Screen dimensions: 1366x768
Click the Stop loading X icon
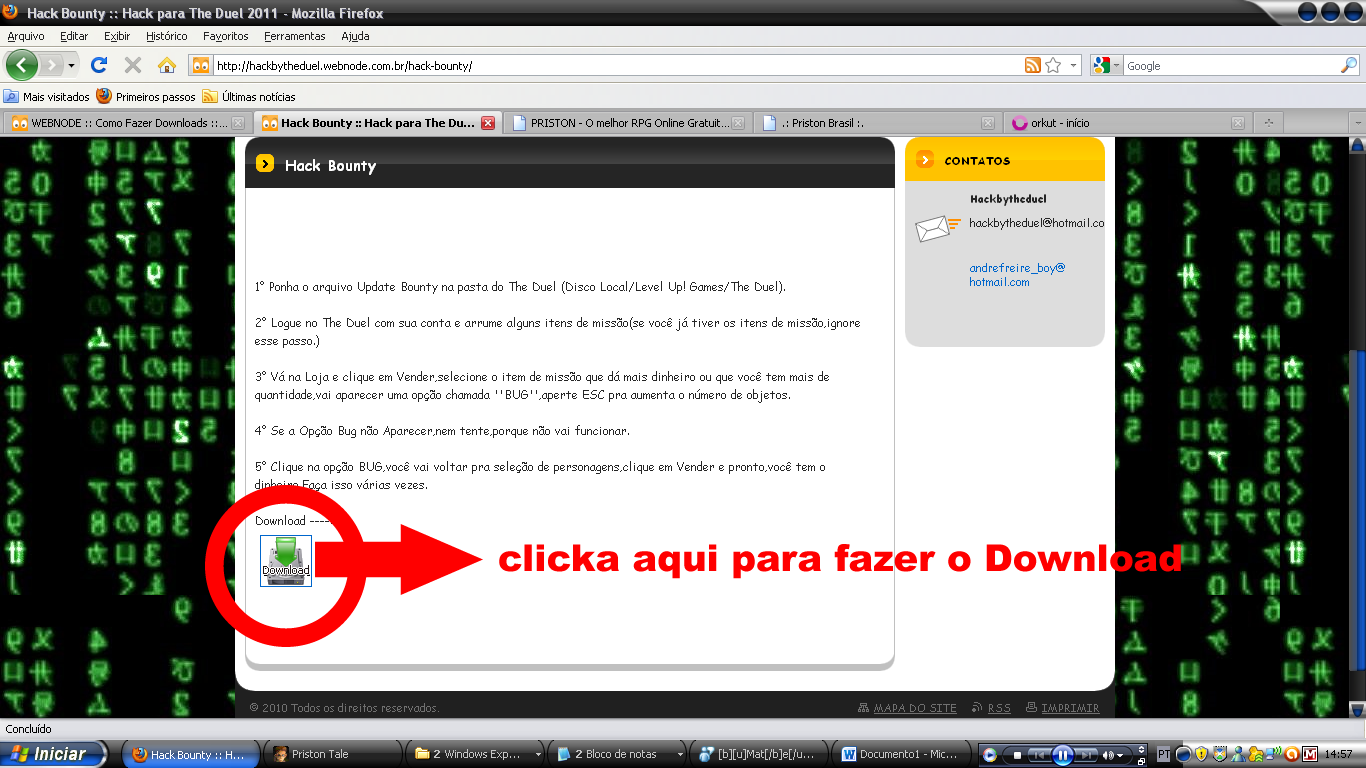click(x=132, y=65)
